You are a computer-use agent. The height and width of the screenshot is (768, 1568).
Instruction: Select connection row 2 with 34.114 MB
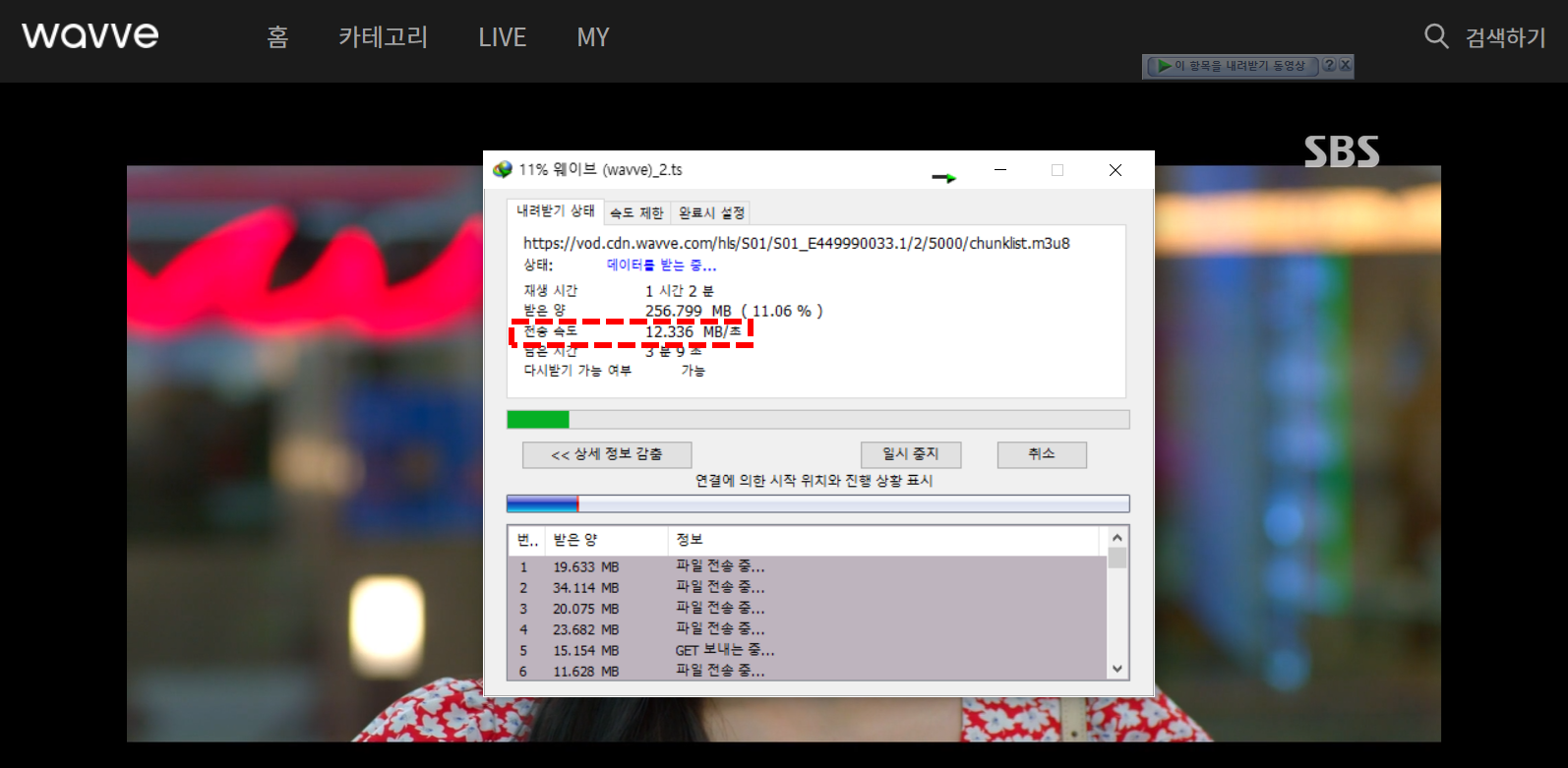click(808, 588)
